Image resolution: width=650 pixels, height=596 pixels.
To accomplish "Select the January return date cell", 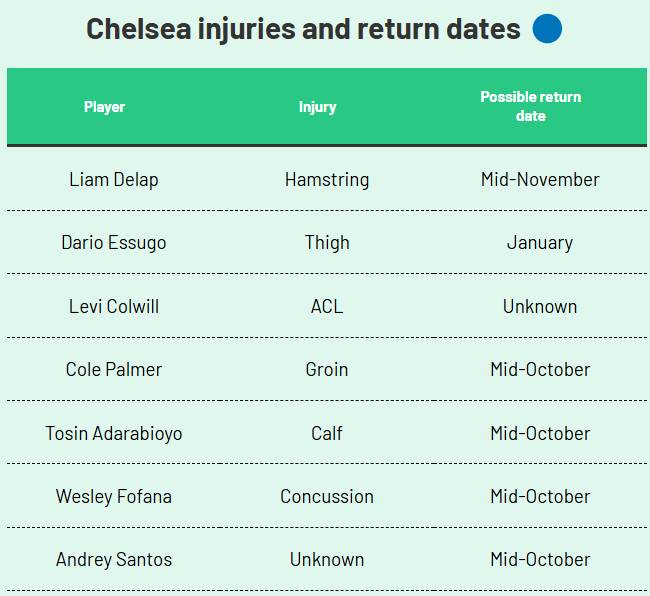I will click(540, 243).
